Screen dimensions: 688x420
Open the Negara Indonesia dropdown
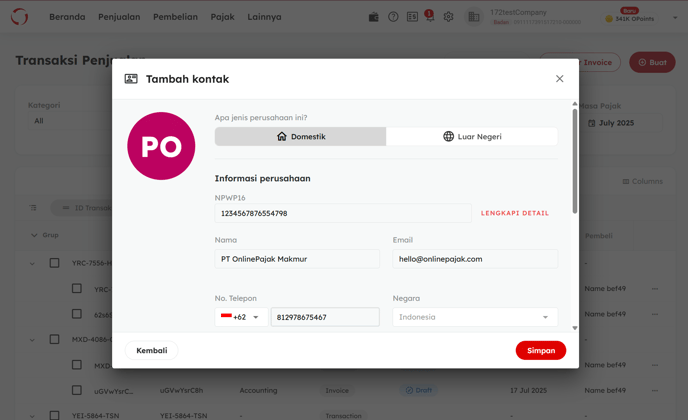click(x=475, y=317)
